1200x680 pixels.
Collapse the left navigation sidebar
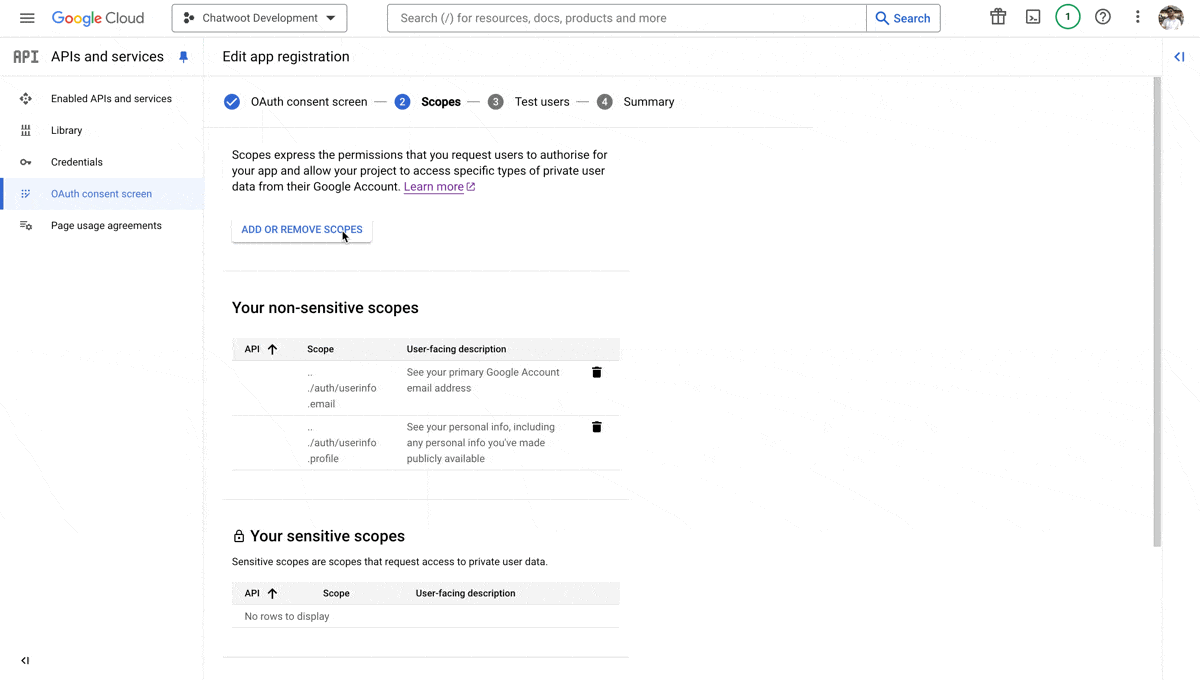25,660
